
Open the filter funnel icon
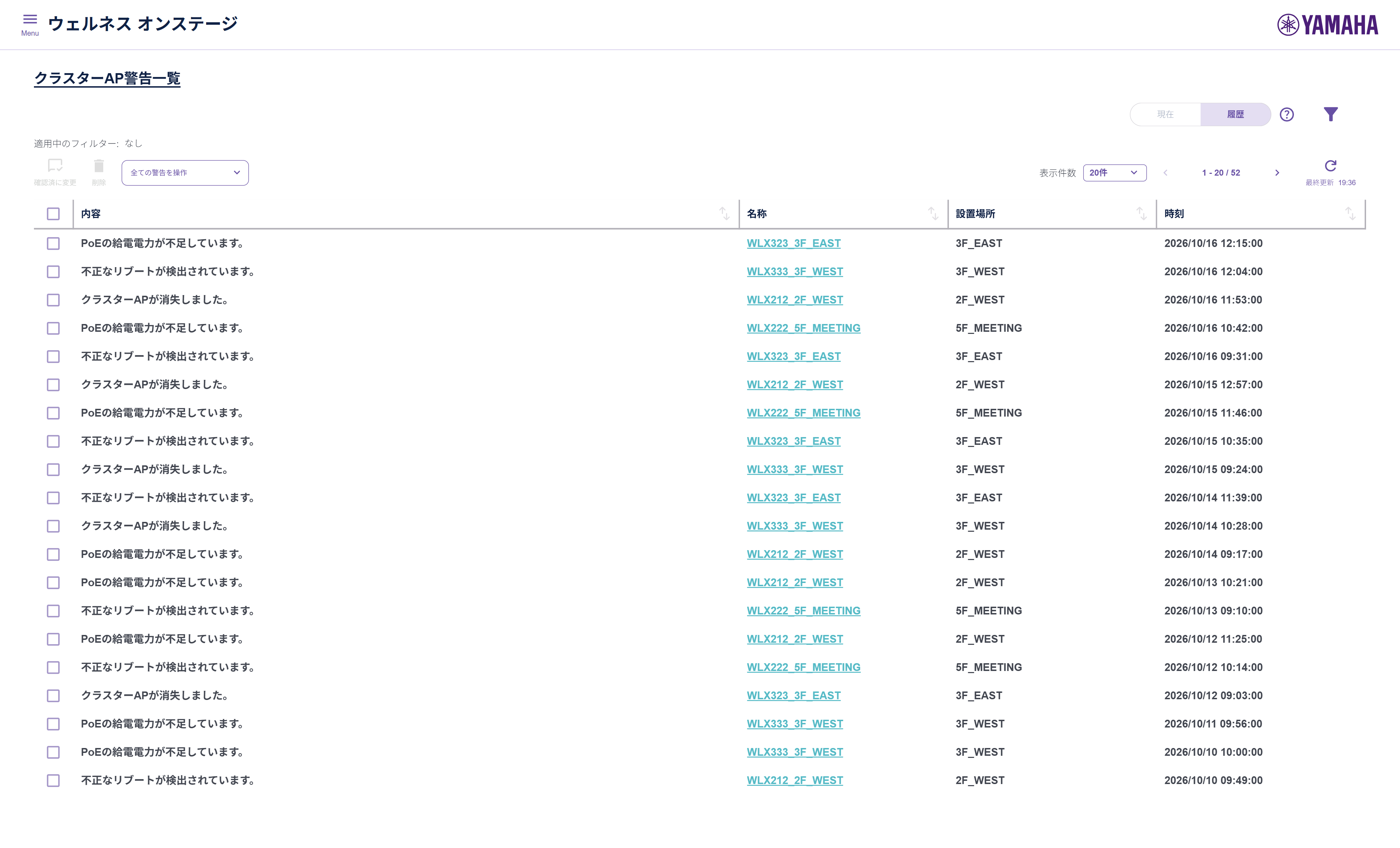1330,114
